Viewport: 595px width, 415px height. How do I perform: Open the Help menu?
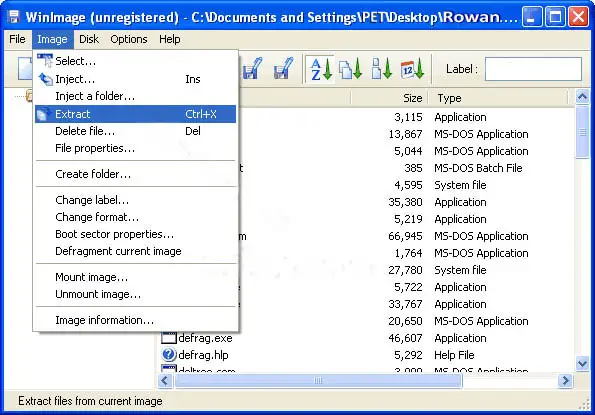click(x=170, y=39)
